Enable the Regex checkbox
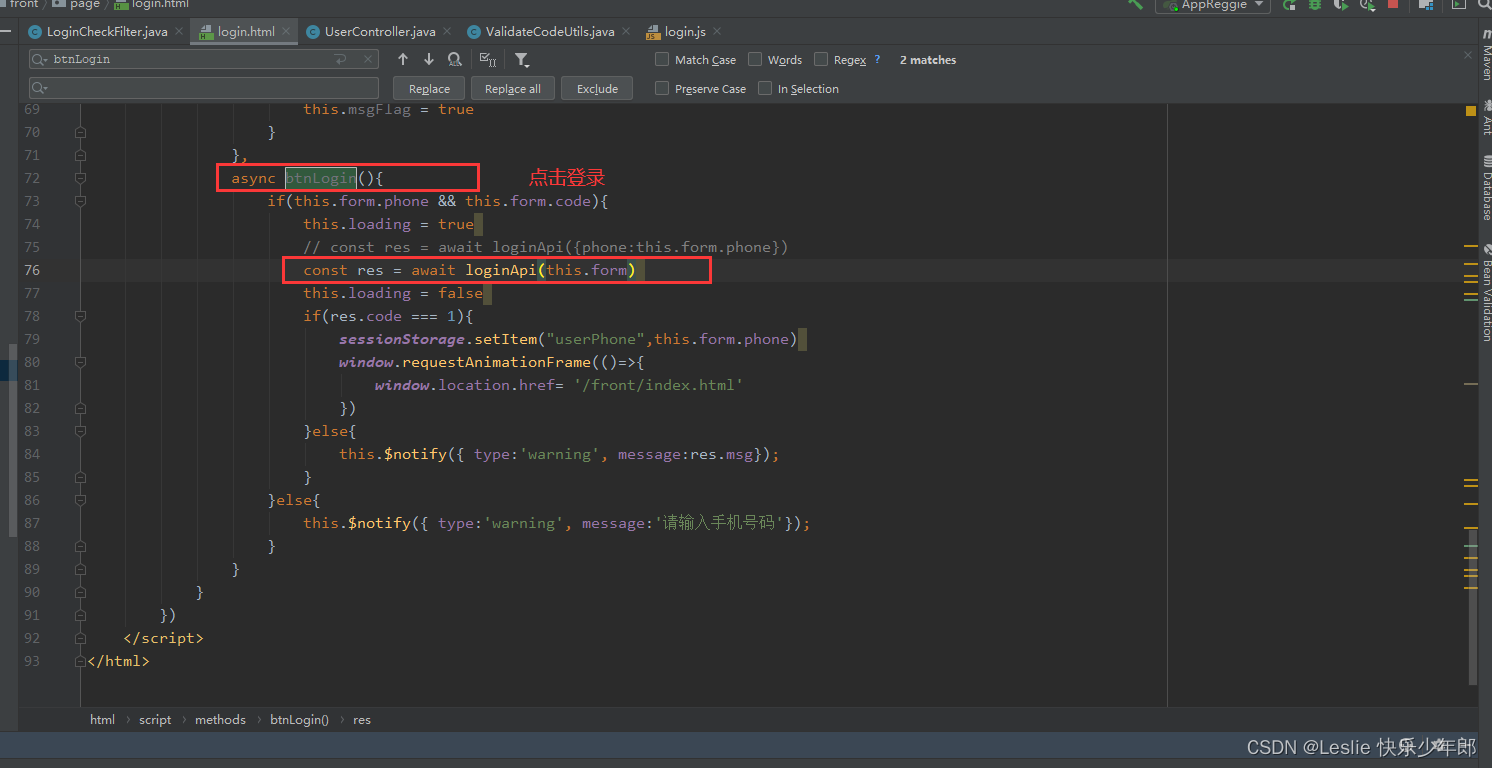The image size is (1492, 768). coord(821,59)
